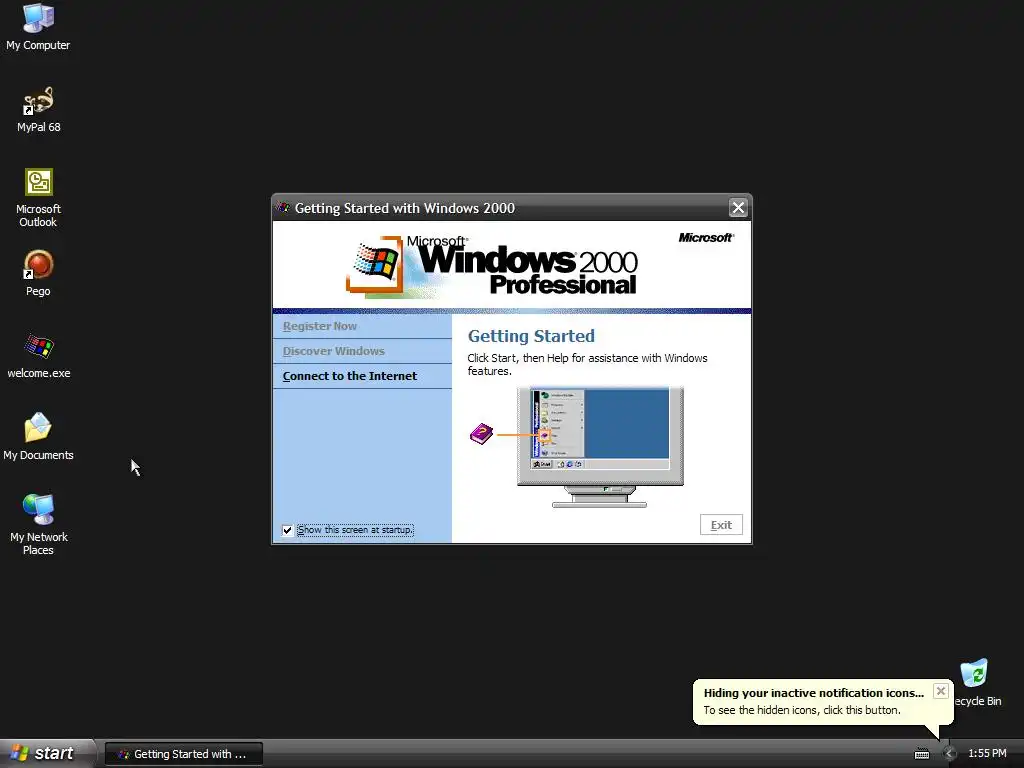Click the Windows 2000 Professional banner logo

[x=491, y=266]
